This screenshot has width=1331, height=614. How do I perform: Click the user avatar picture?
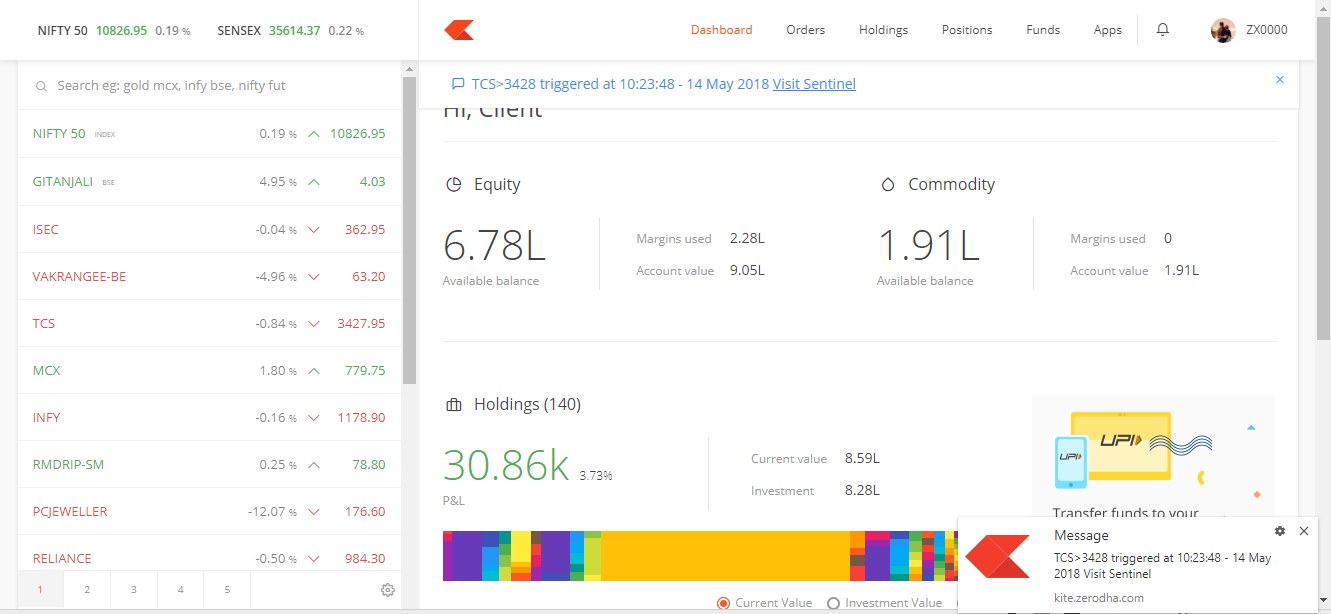coord(1223,30)
